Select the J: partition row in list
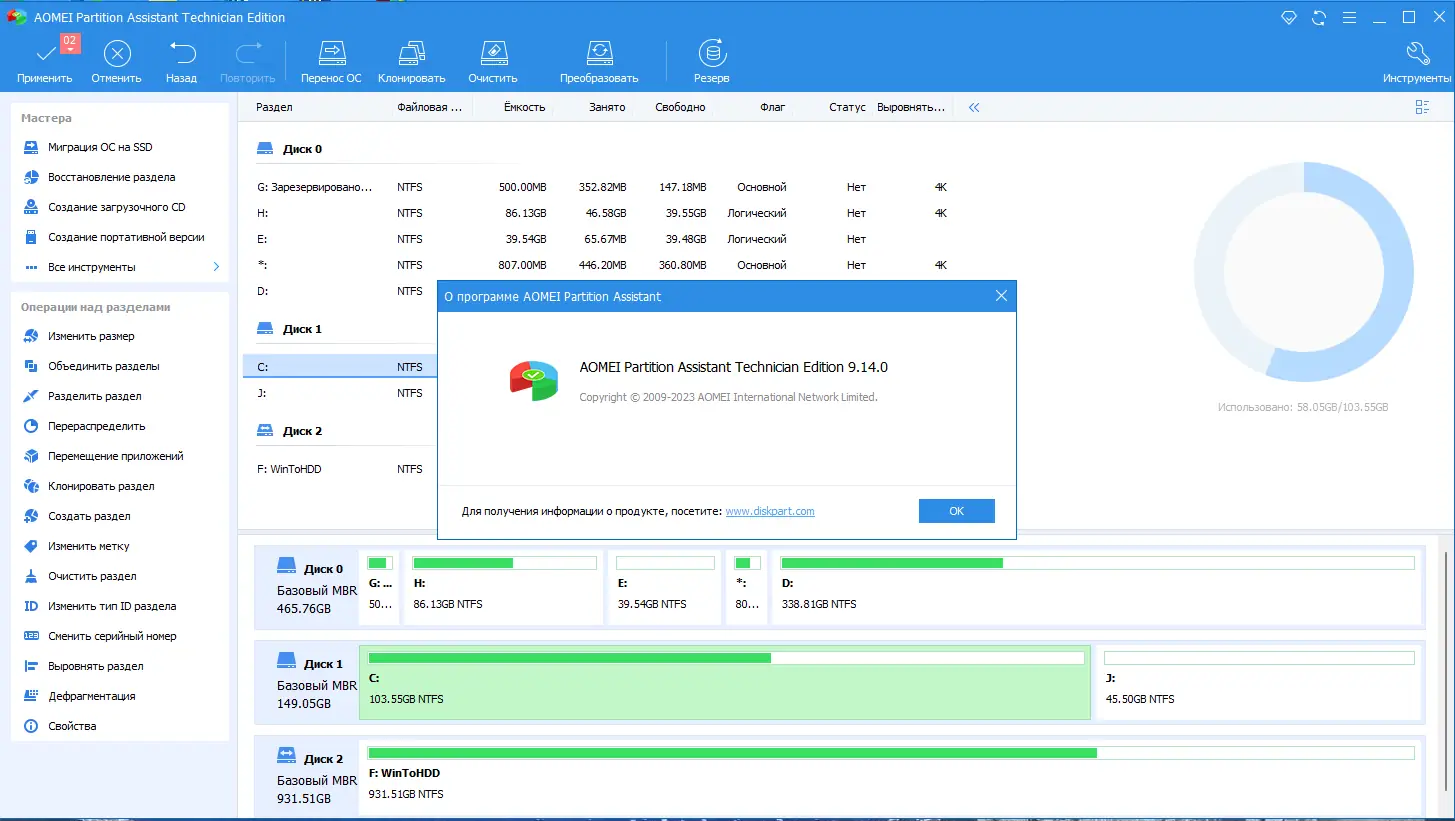 coord(340,393)
